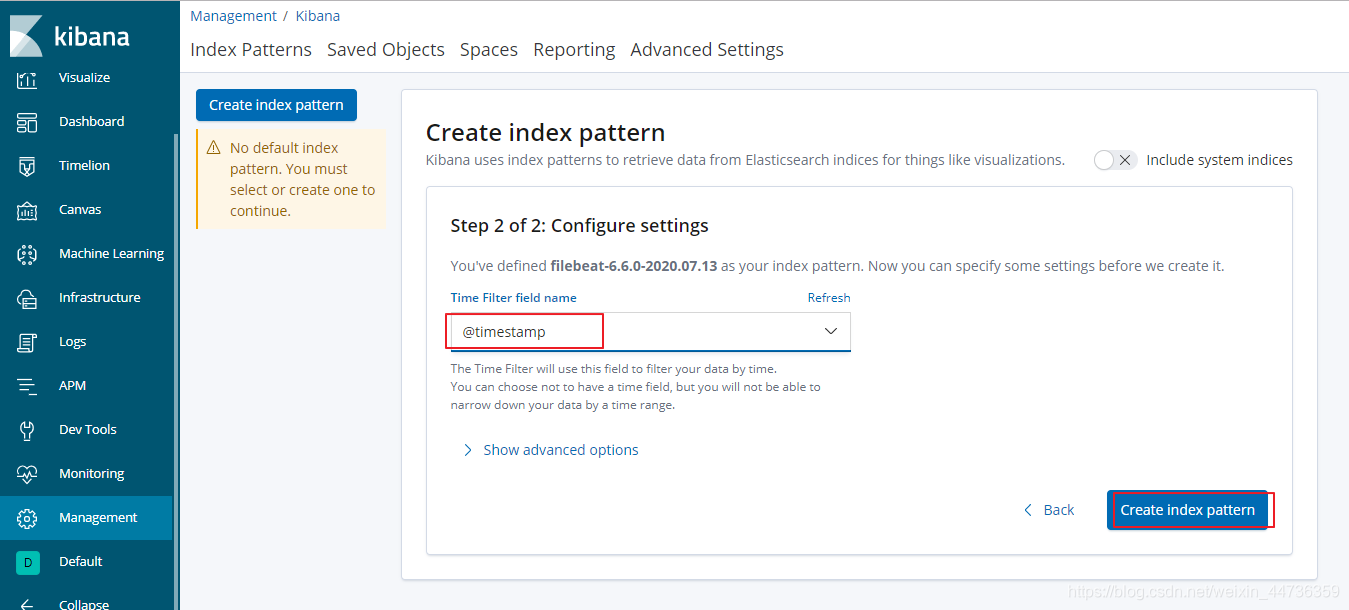
Task: Click the Infrastructure sidebar icon
Action: [27, 298]
